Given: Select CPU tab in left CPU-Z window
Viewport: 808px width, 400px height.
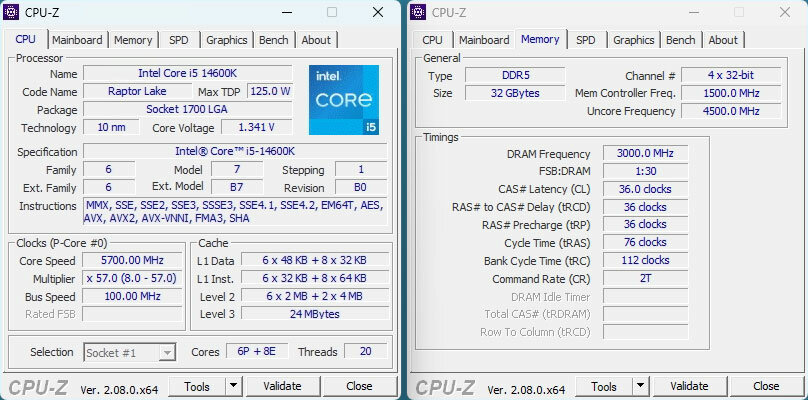Looking at the screenshot, I should 26,39.
